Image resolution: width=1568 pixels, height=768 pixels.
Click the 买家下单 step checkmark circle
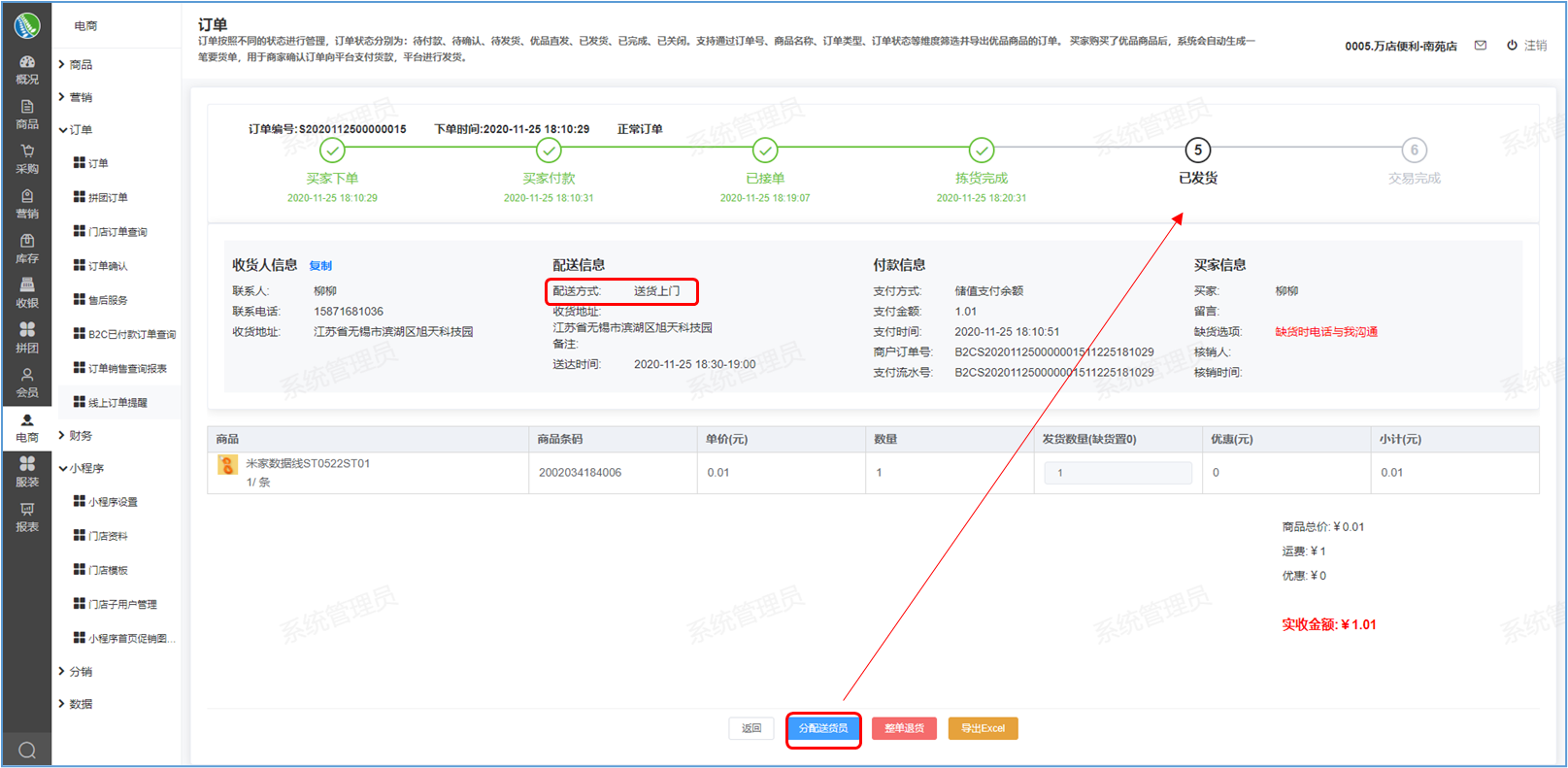332,150
